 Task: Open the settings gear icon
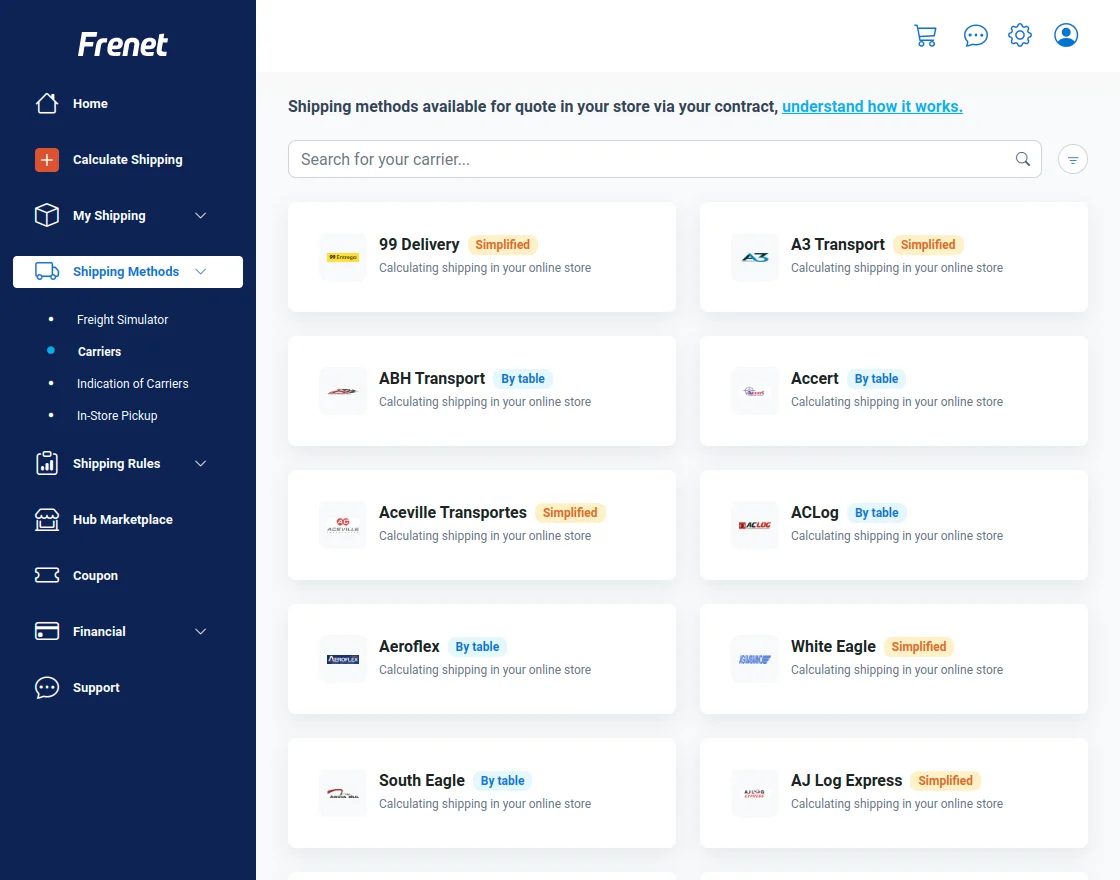tap(1020, 35)
